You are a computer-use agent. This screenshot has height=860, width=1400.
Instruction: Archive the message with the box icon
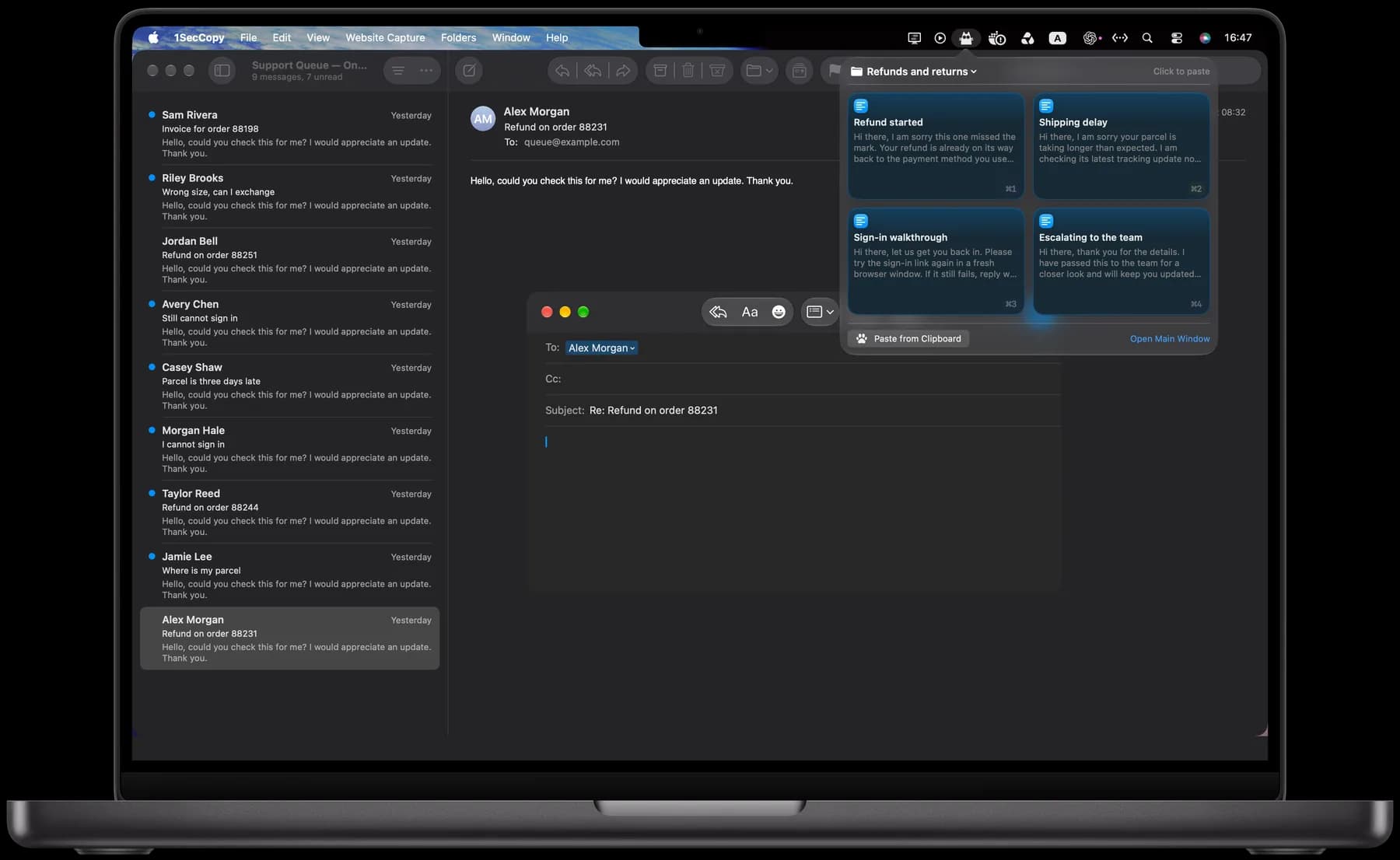pyautogui.click(x=660, y=71)
